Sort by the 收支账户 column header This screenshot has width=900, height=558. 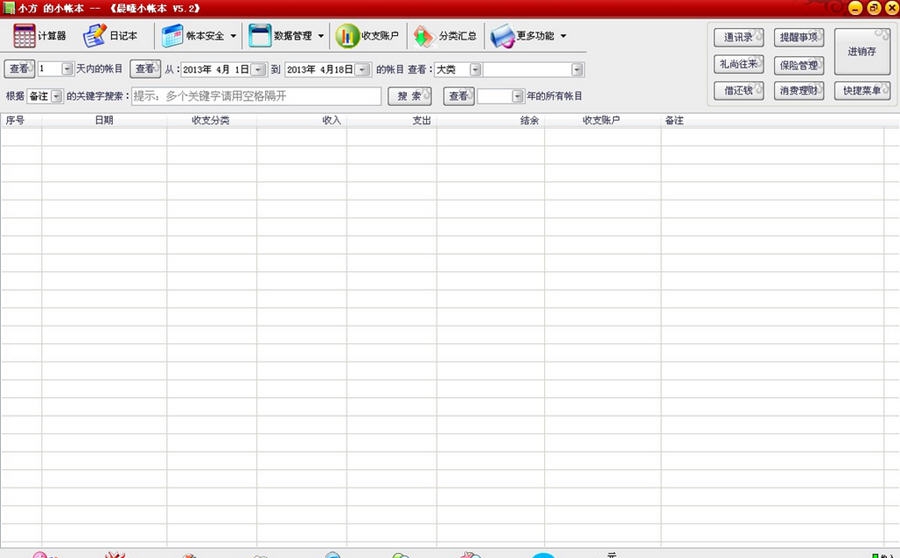(602, 121)
